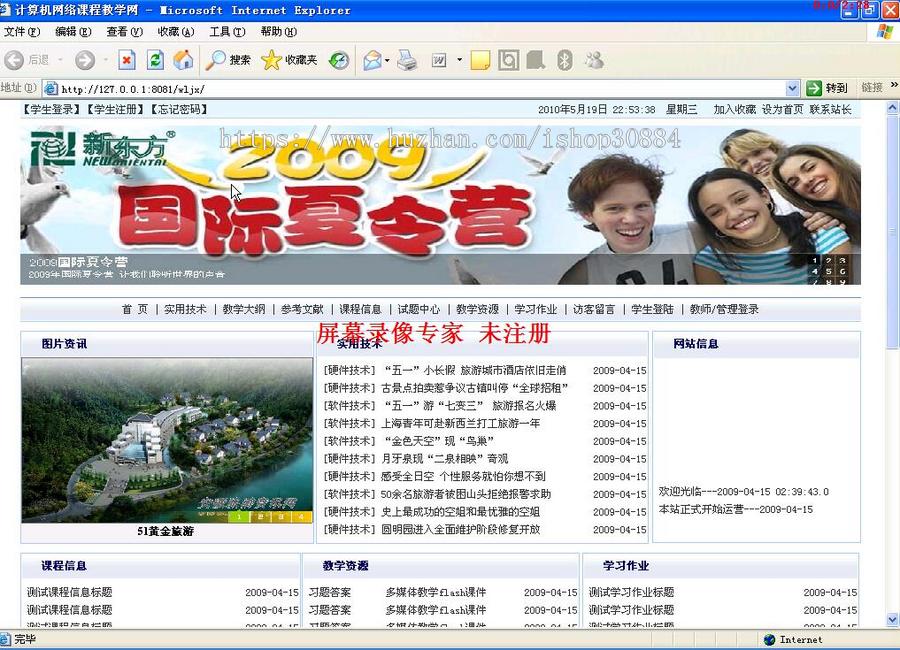Open article 月牙泉现“二泉相映”奇观
900x650 pixels.
445,459
